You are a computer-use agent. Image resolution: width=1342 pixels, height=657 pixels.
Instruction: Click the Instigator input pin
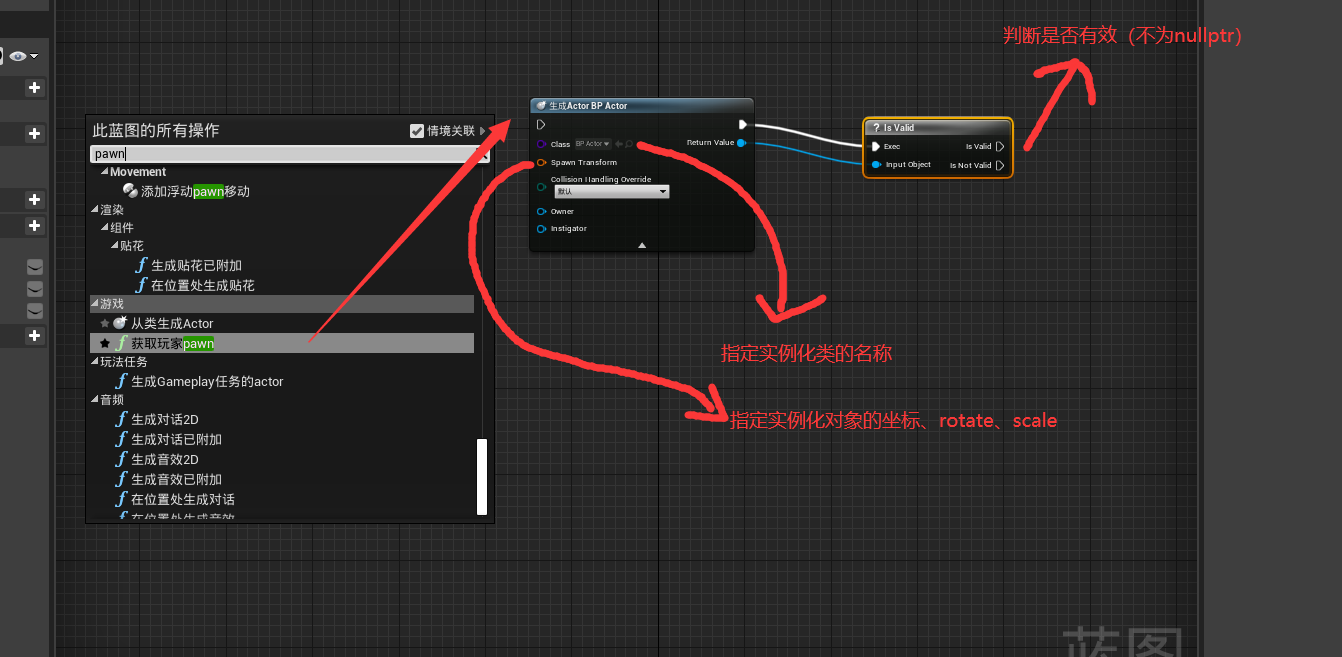pyautogui.click(x=541, y=229)
